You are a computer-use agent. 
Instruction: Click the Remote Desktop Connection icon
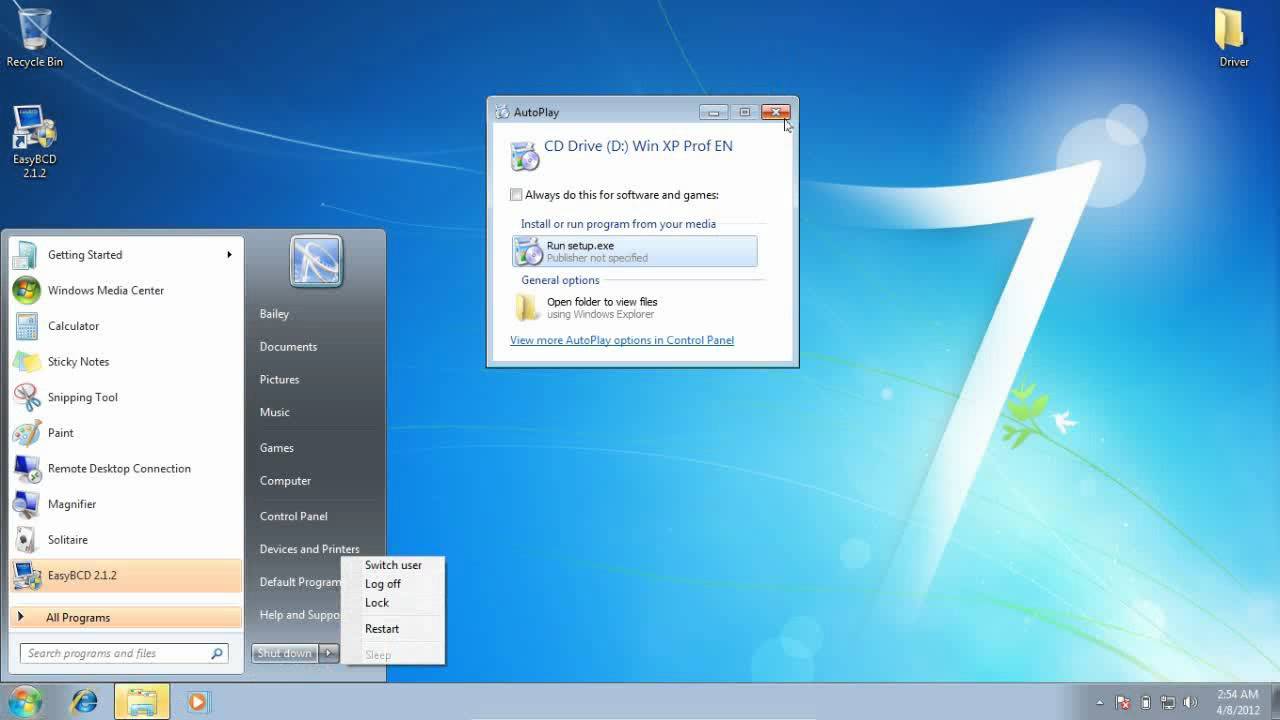click(26, 468)
